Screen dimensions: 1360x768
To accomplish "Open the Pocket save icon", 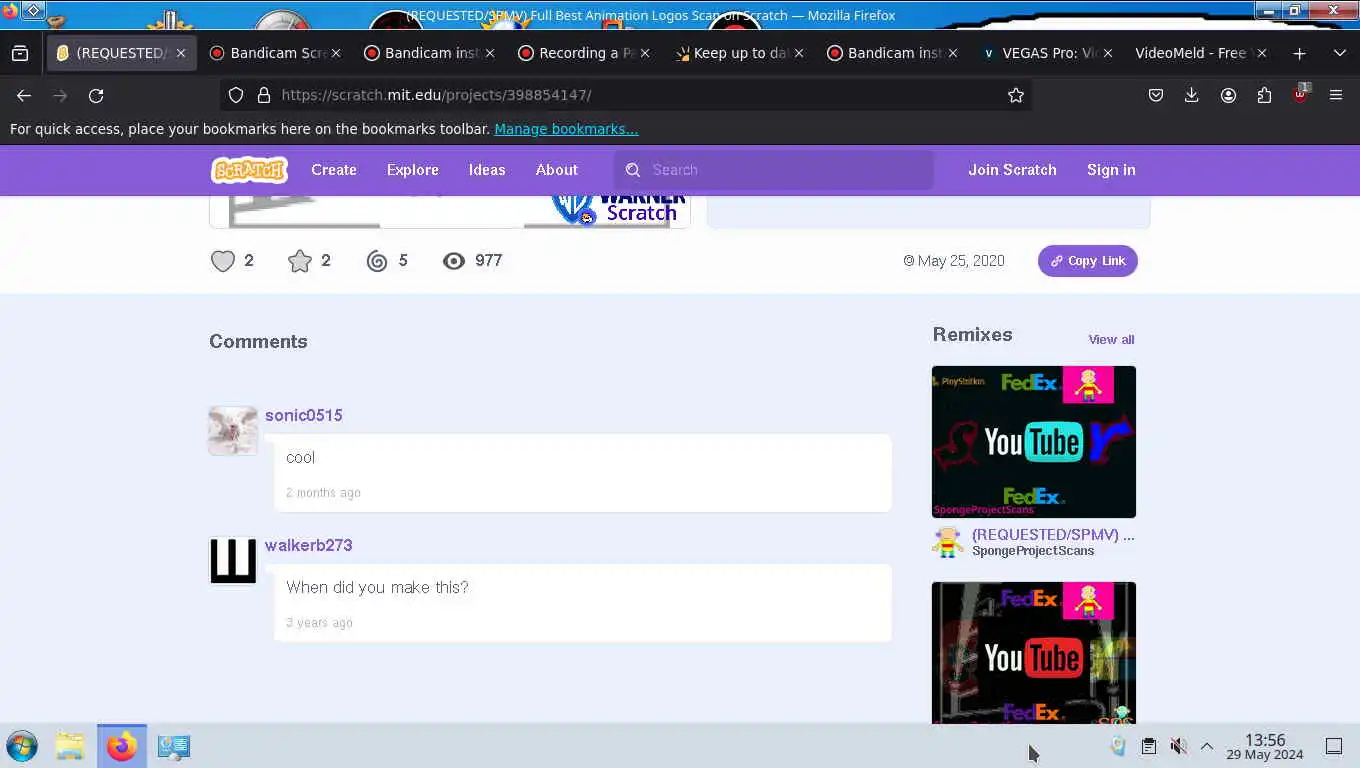I will [1156, 95].
